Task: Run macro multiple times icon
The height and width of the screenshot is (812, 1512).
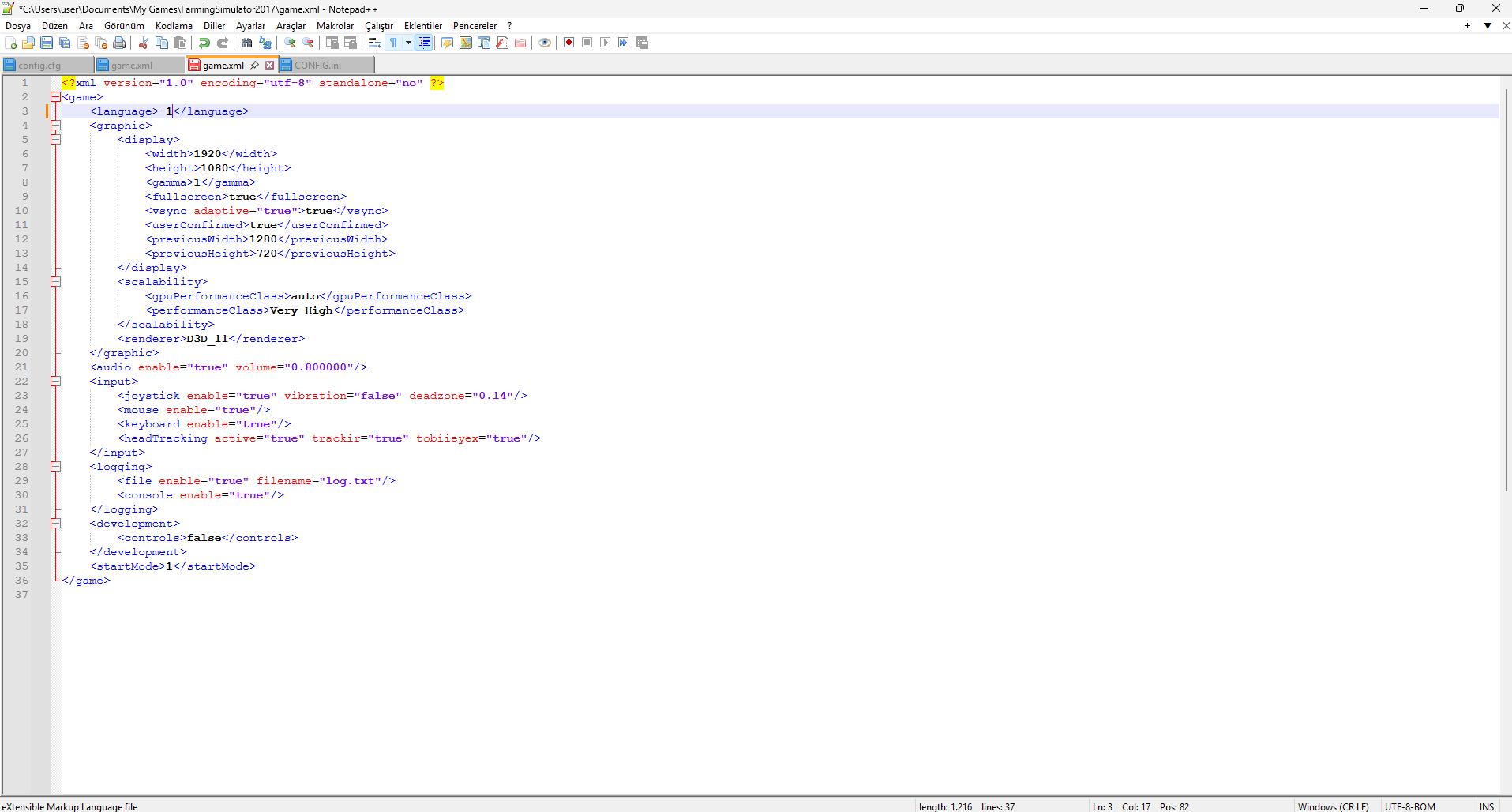Action: coord(623,43)
